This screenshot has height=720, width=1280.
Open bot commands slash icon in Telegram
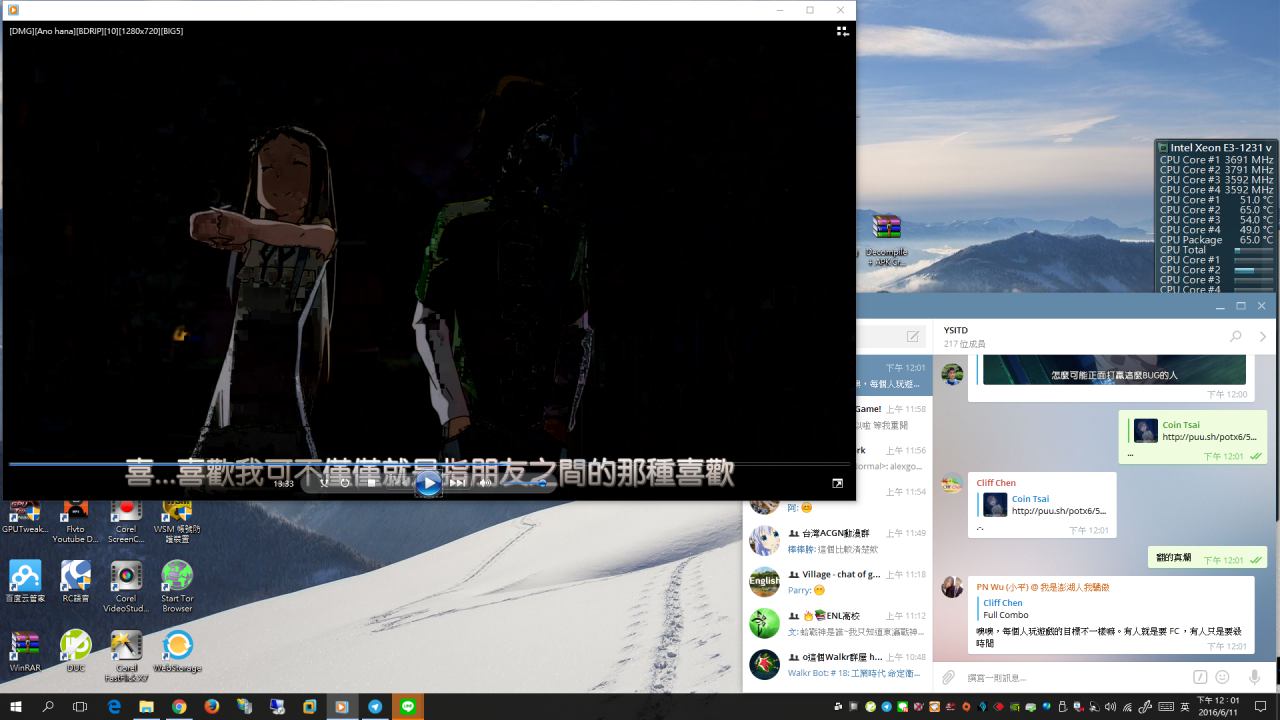coord(1200,678)
